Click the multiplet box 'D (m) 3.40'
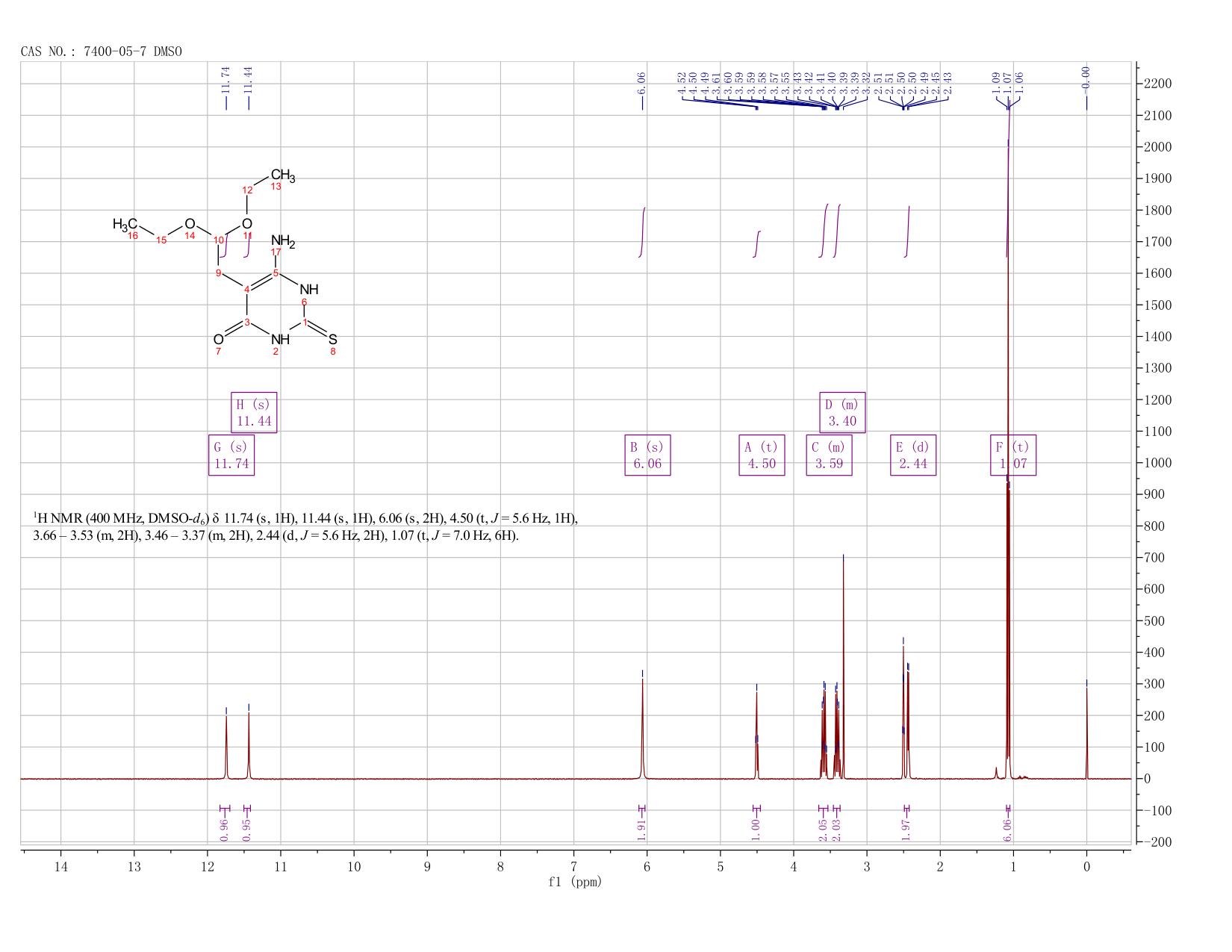The width and height of the screenshot is (1232, 952). click(x=842, y=412)
